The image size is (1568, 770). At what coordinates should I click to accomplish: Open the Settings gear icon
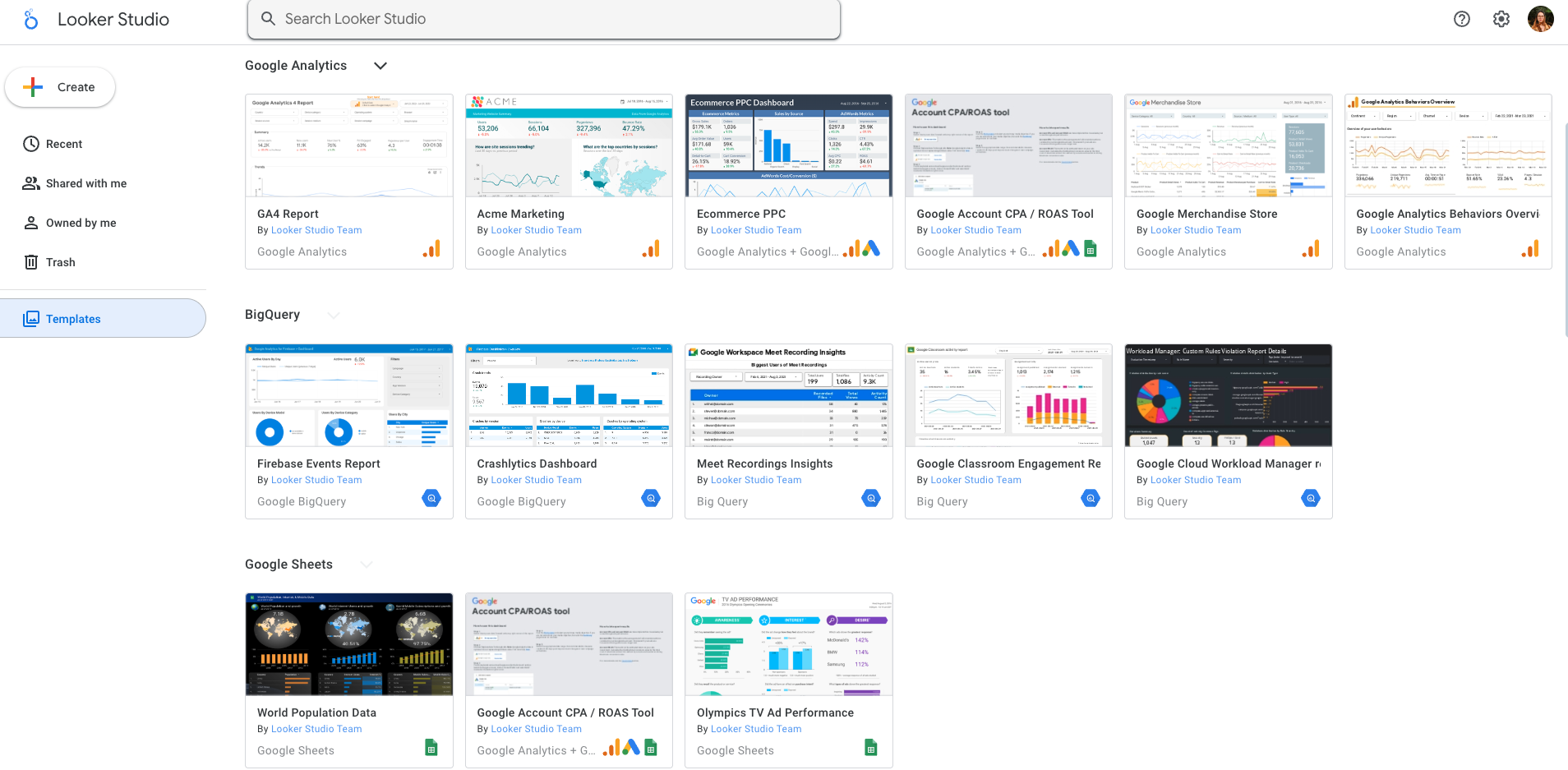(1501, 19)
